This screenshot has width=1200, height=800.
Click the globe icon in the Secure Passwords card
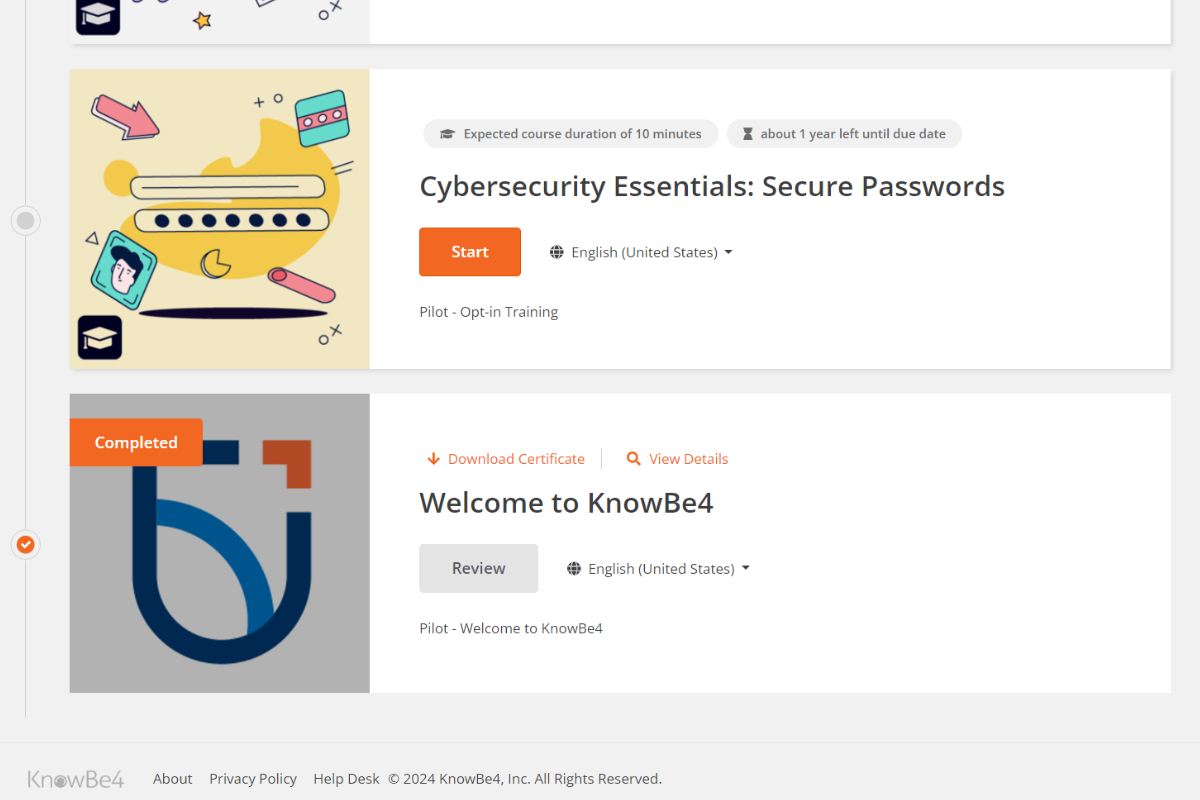point(557,252)
